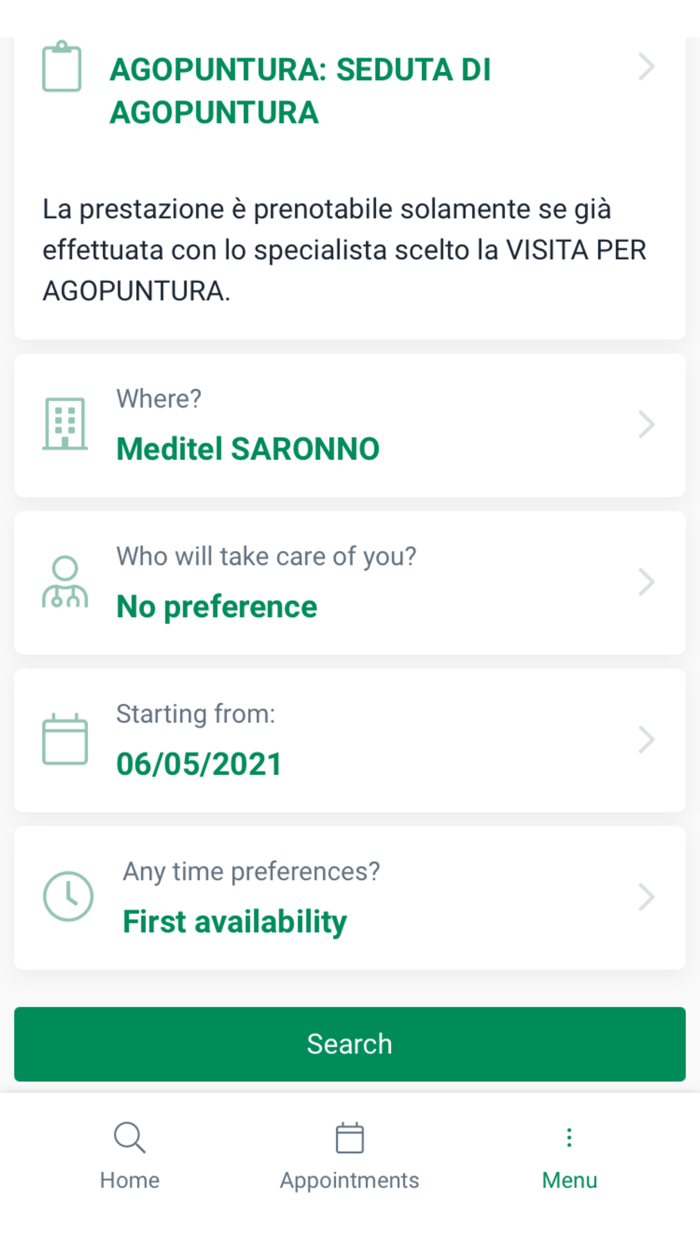
Task: Click the doctor icon next to No preference
Action: tap(64, 580)
